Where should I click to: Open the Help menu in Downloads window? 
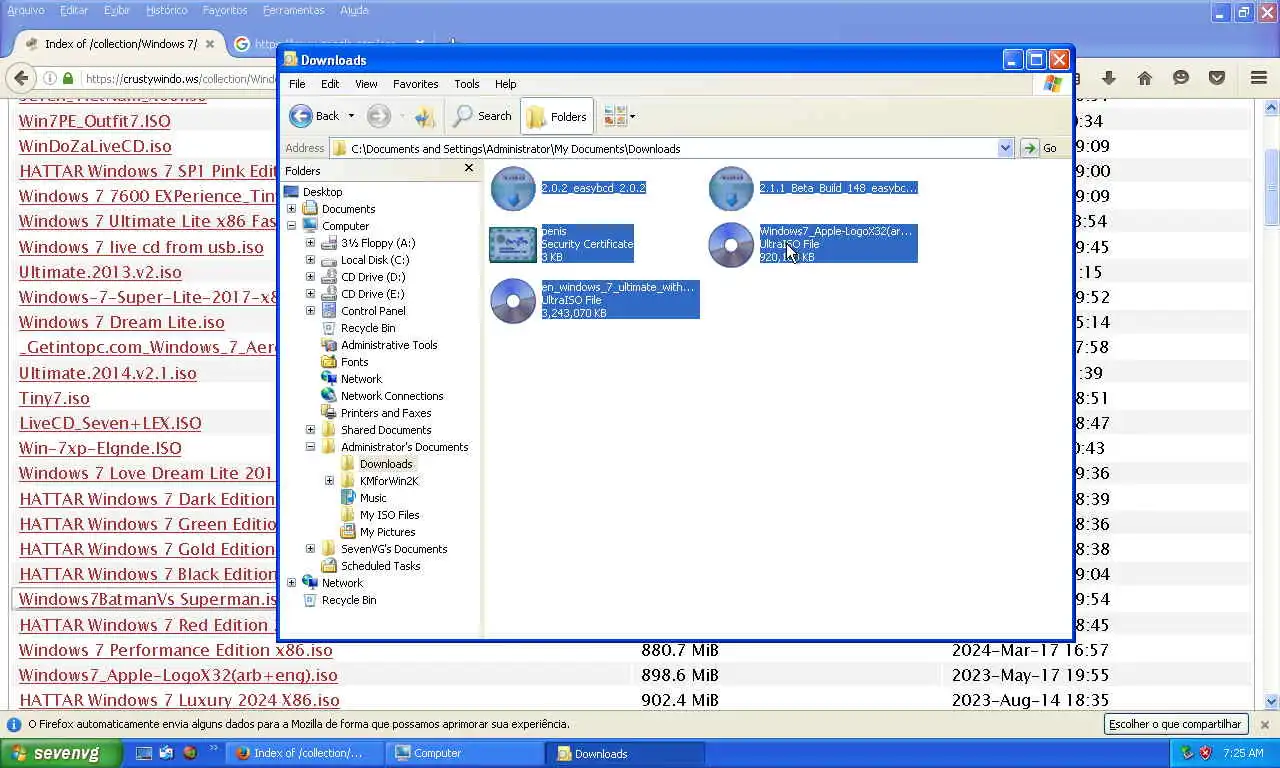(x=505, y=84)
